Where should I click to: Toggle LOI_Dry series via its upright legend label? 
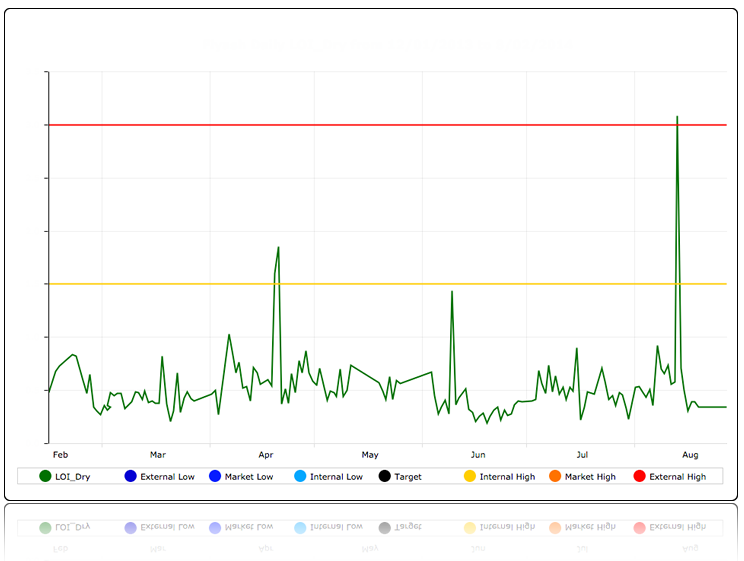72,477
